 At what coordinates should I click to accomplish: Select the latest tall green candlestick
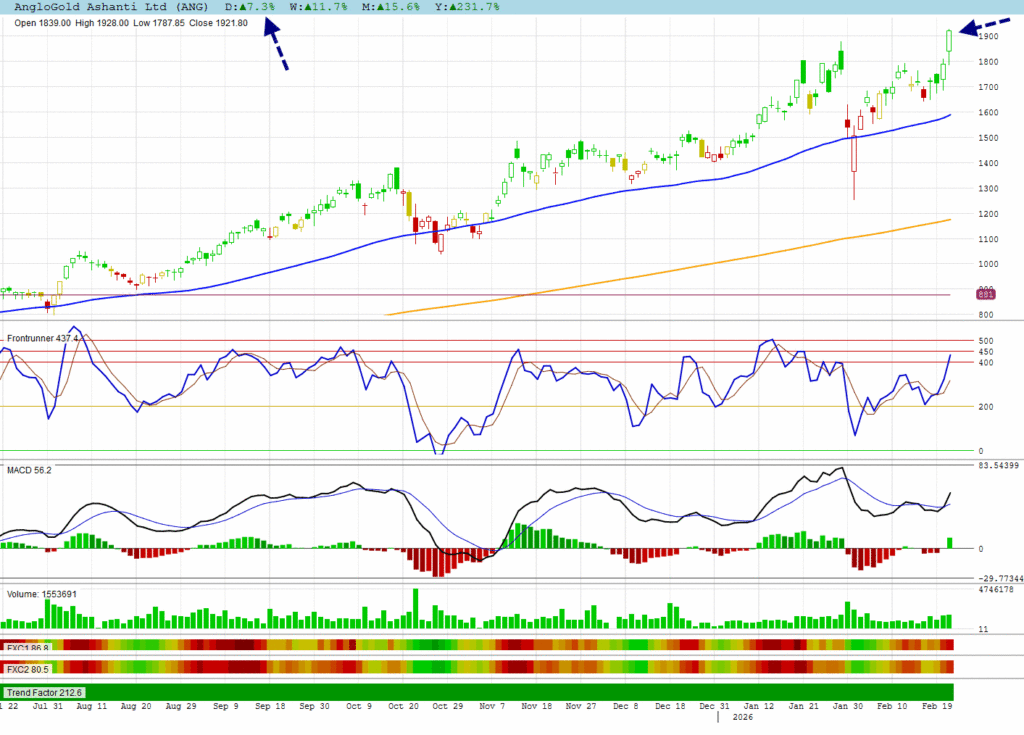[x=948, y=41]
